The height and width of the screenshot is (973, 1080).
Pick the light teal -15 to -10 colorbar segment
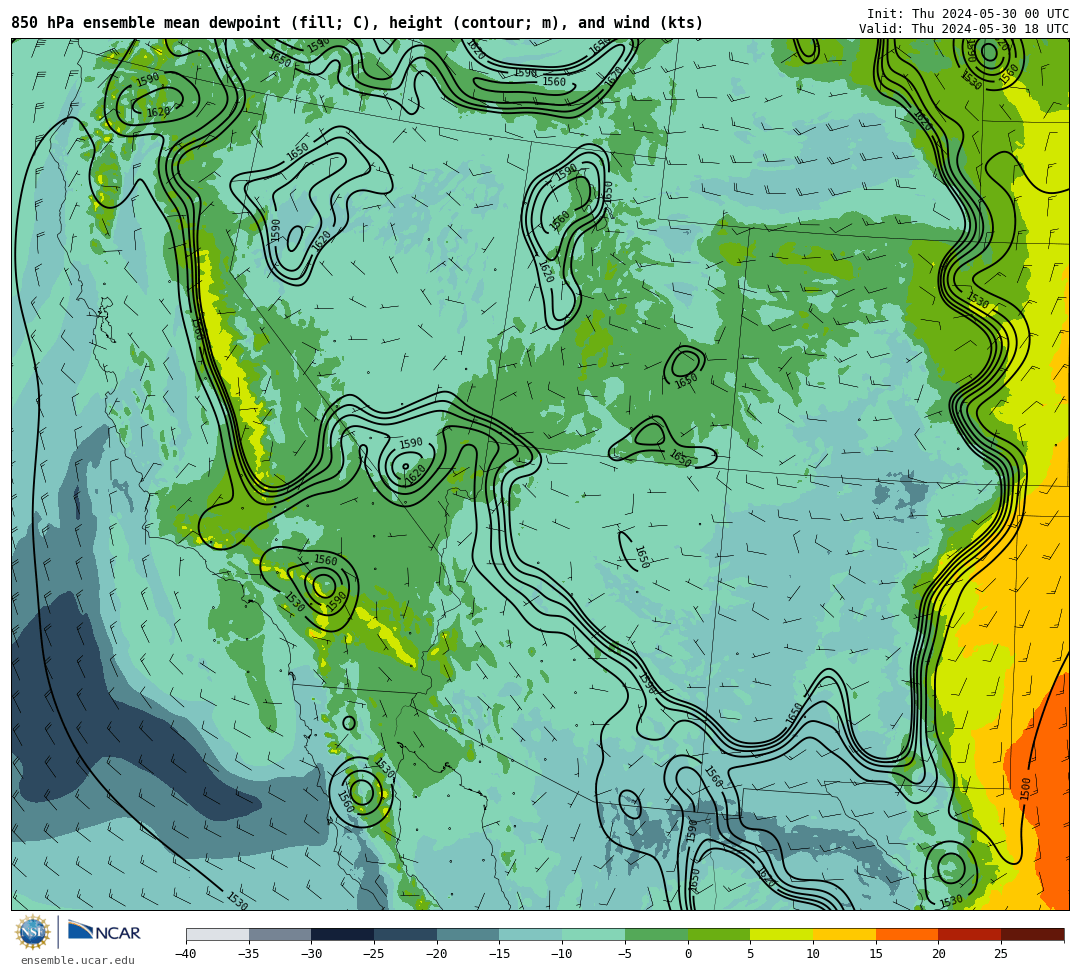pyautogui.click(x=531, y=934)
